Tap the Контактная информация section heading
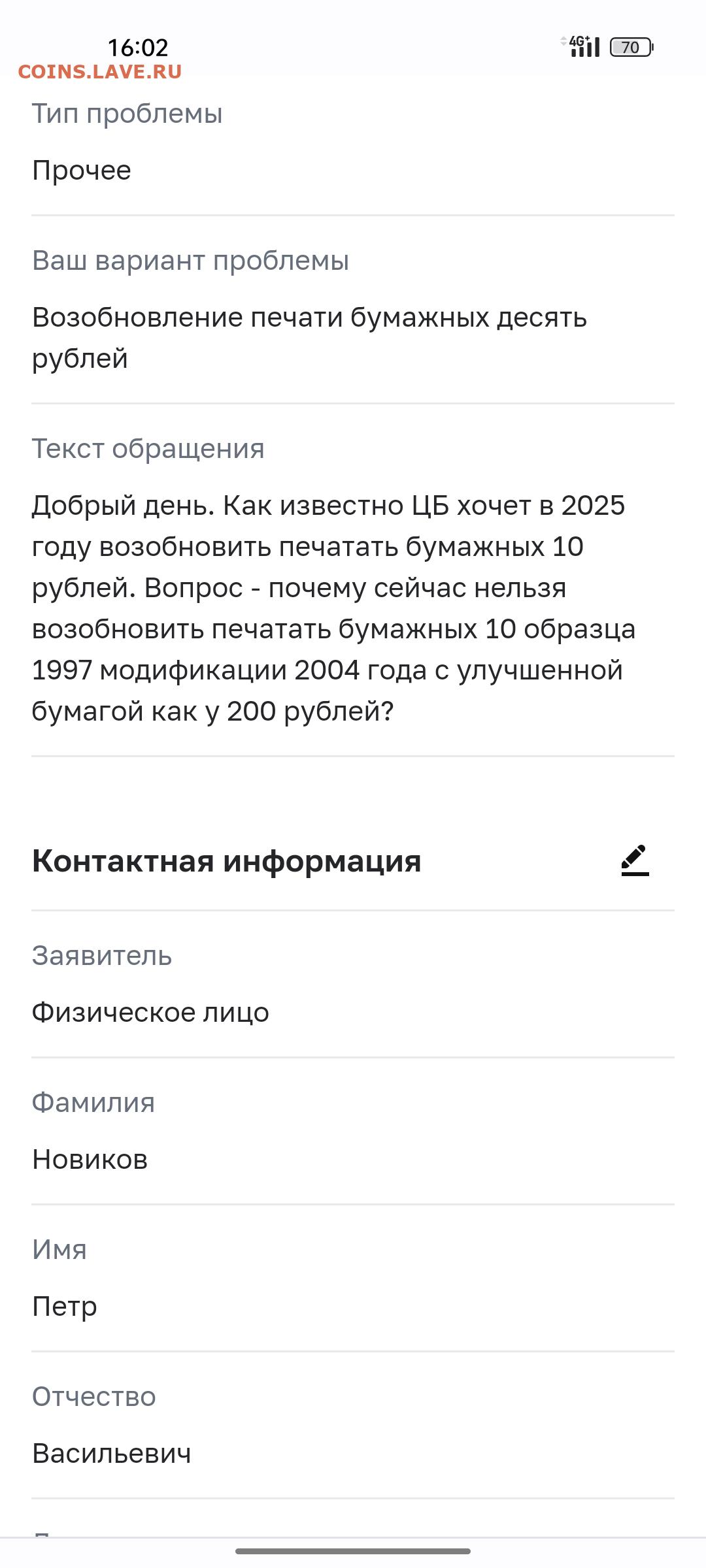The image size is (706, 1568). [226, 861]
